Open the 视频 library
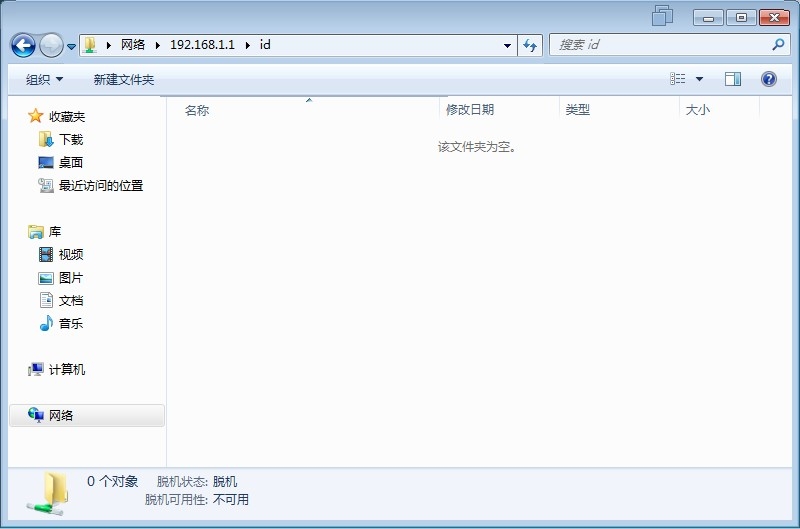This screenshot has height=529, width=800. [x=70, y=255]
